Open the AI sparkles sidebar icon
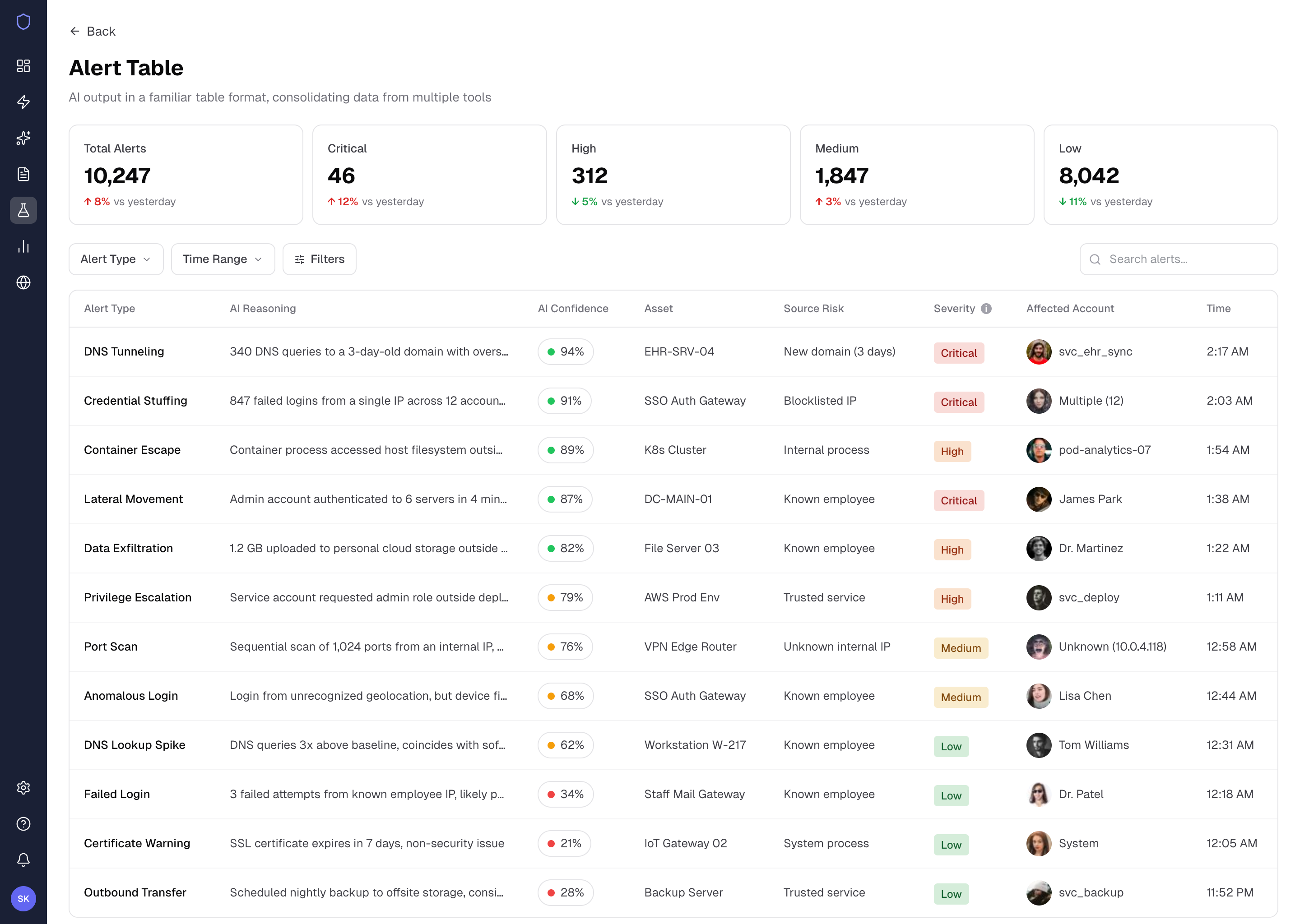This screenshot has width=1300, height=924. point(23,138)
